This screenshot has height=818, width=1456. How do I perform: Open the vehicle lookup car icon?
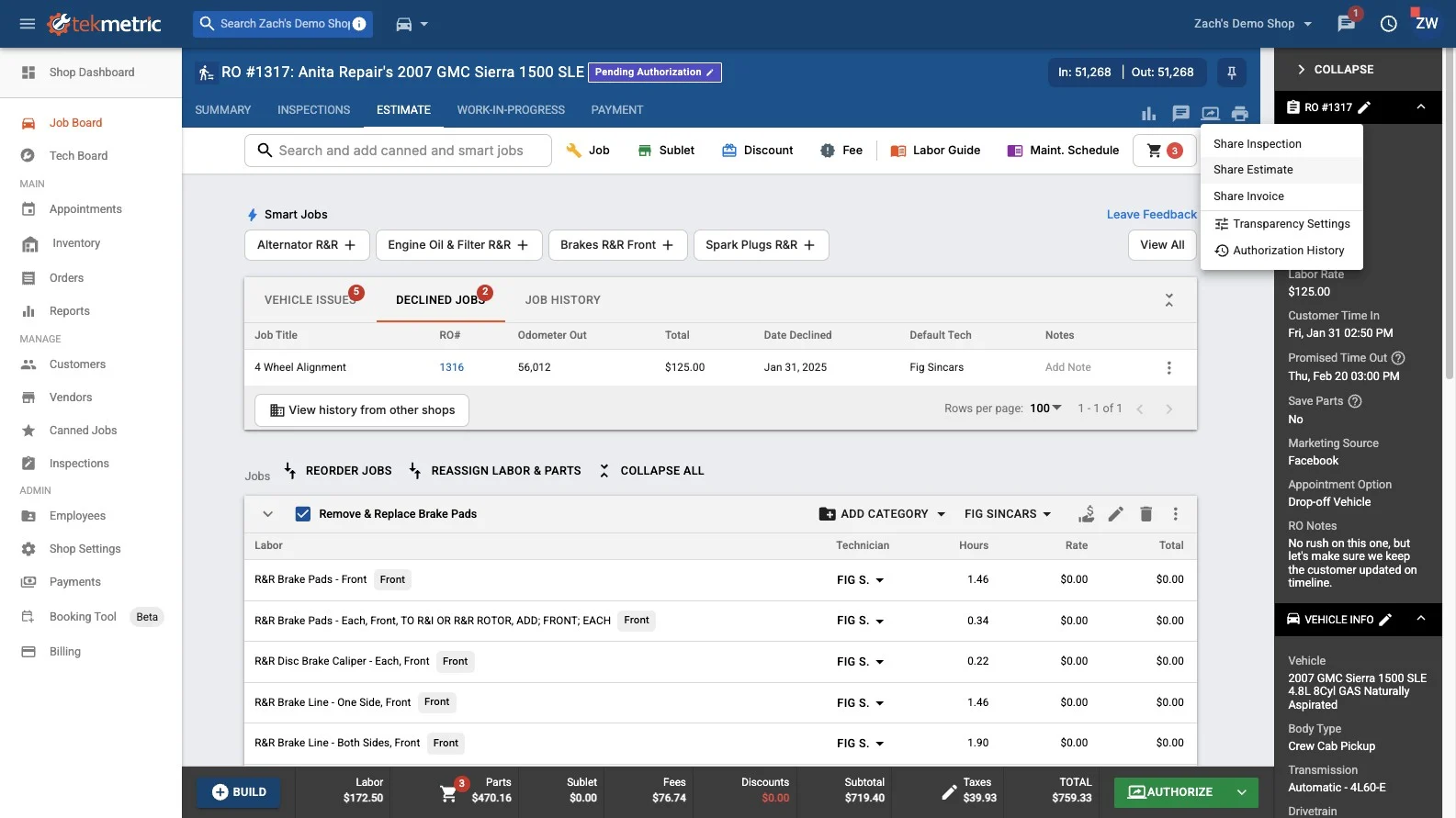pos(403,24)
